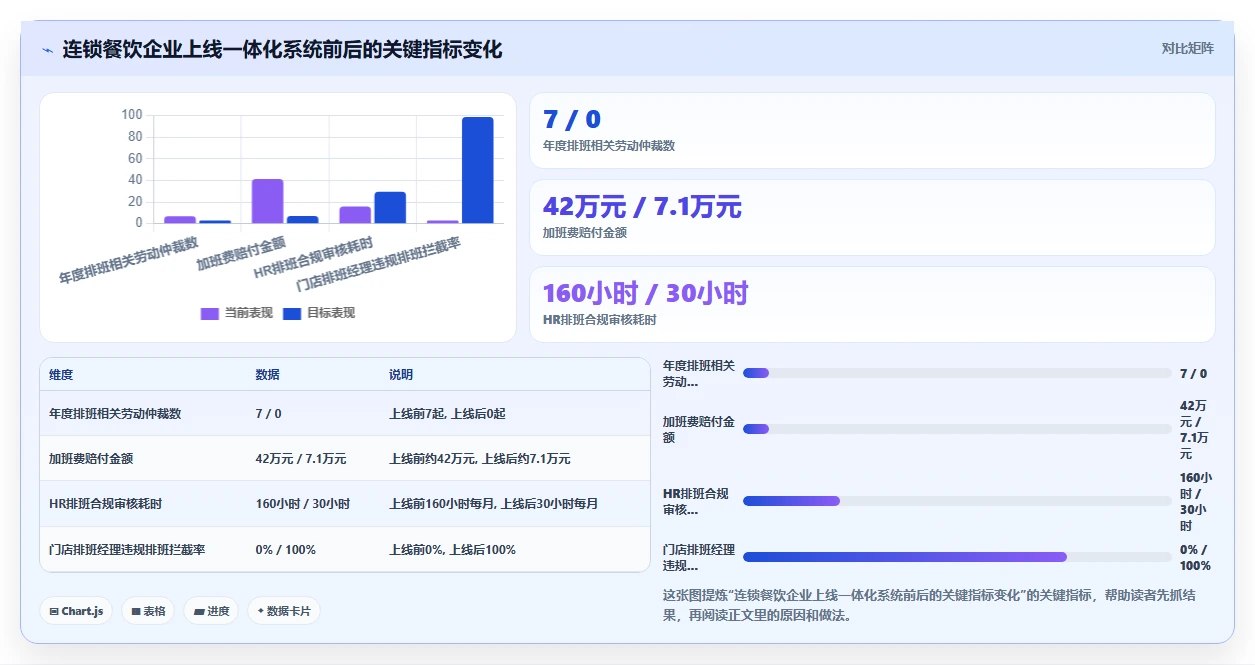Click the progress value 0% / 100%
Viewport: 1255px width, 665px height.
tap(1195, 557)
